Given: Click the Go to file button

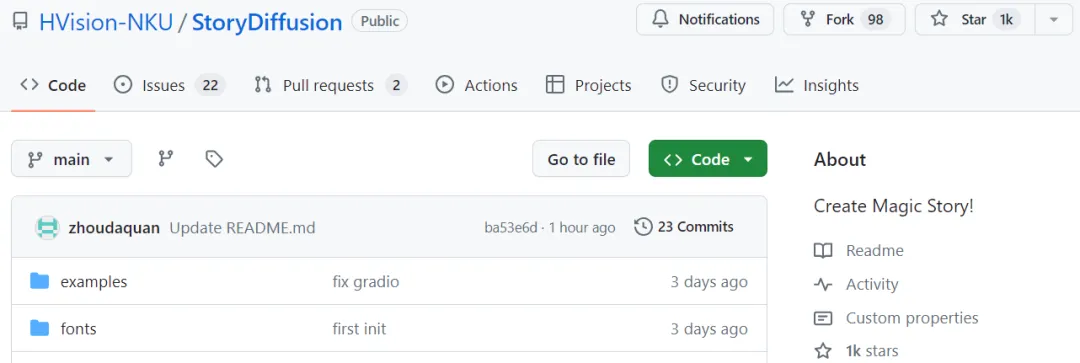Looking at the screenshot, I should [581, 158].
